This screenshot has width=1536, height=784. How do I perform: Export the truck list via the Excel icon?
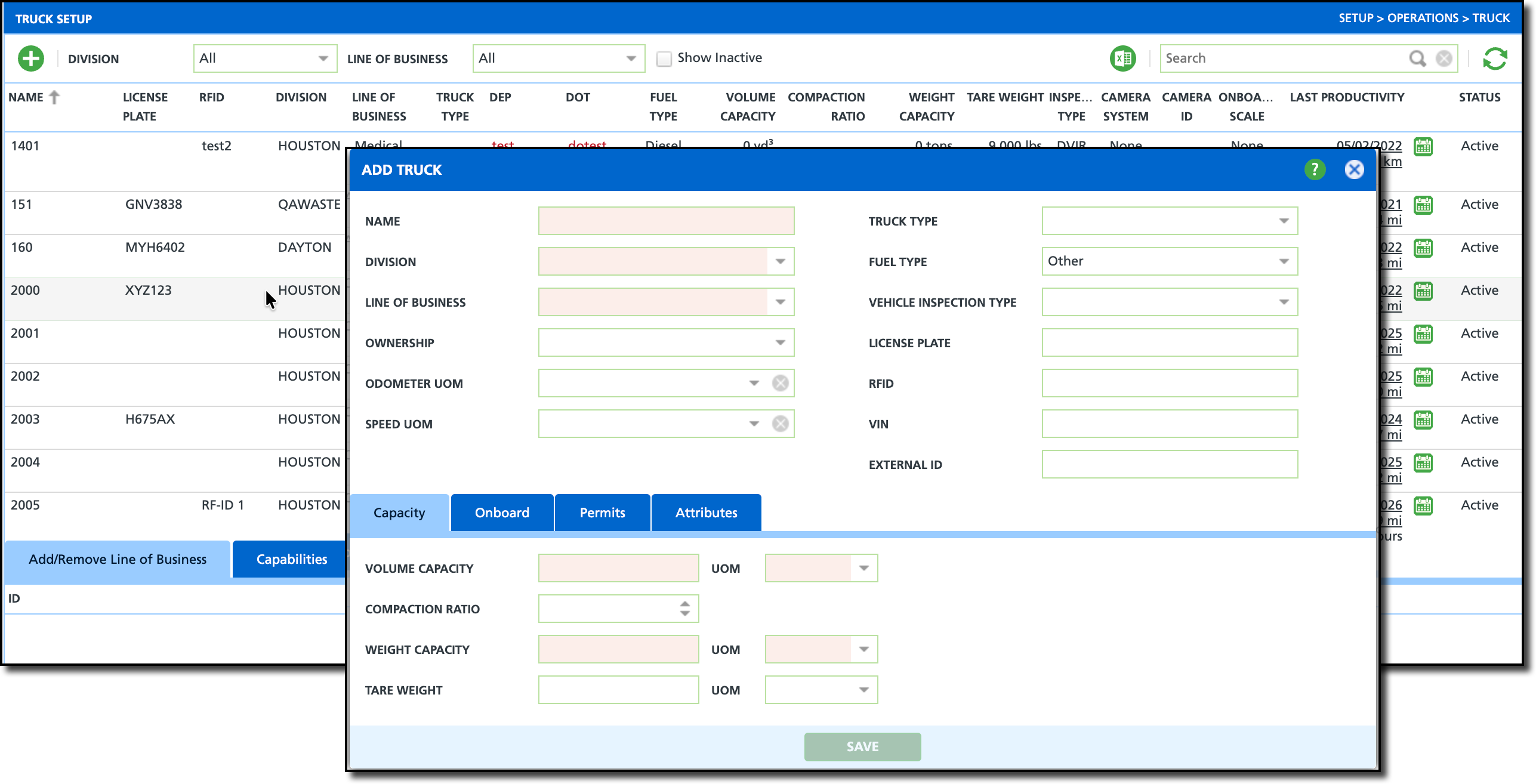(x=1122, y=58)
